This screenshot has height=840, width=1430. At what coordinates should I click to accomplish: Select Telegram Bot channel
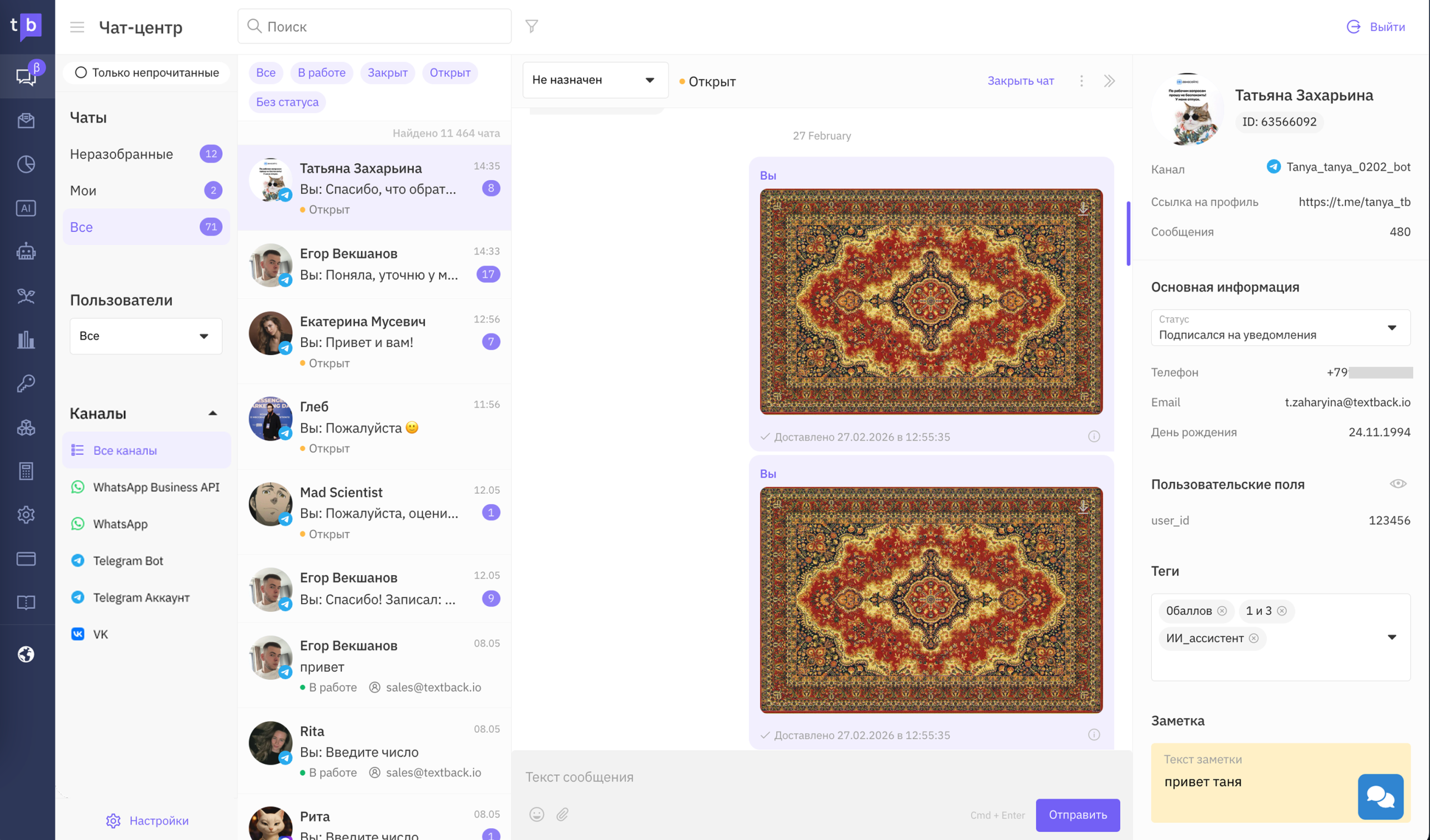[128, 560]
